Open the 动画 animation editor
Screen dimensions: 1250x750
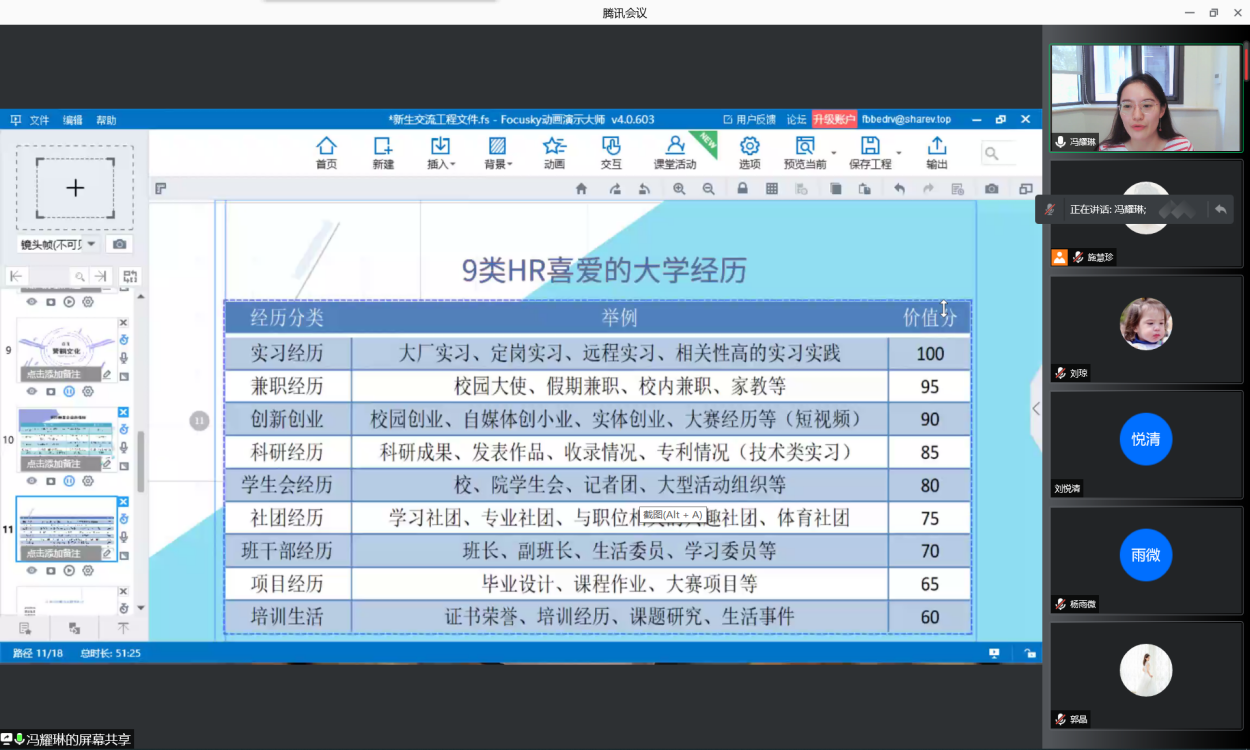554,152
